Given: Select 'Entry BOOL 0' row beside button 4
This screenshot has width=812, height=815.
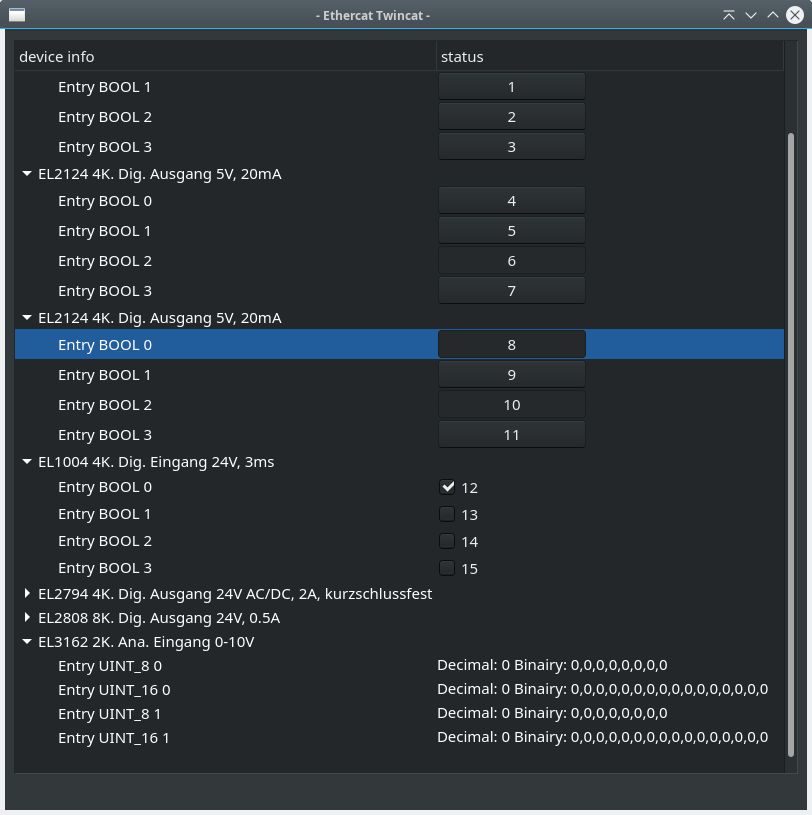Looking at the screenshot, I should 399,201.
